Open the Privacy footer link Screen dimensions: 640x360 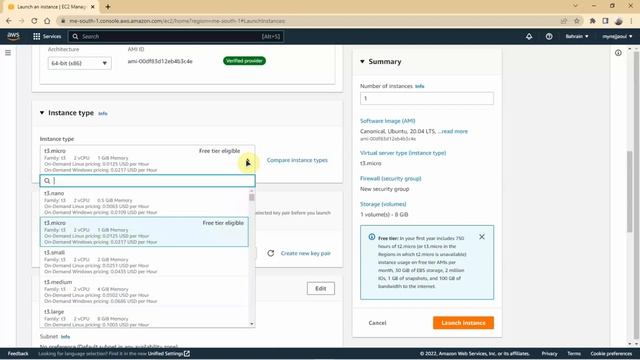549,353
